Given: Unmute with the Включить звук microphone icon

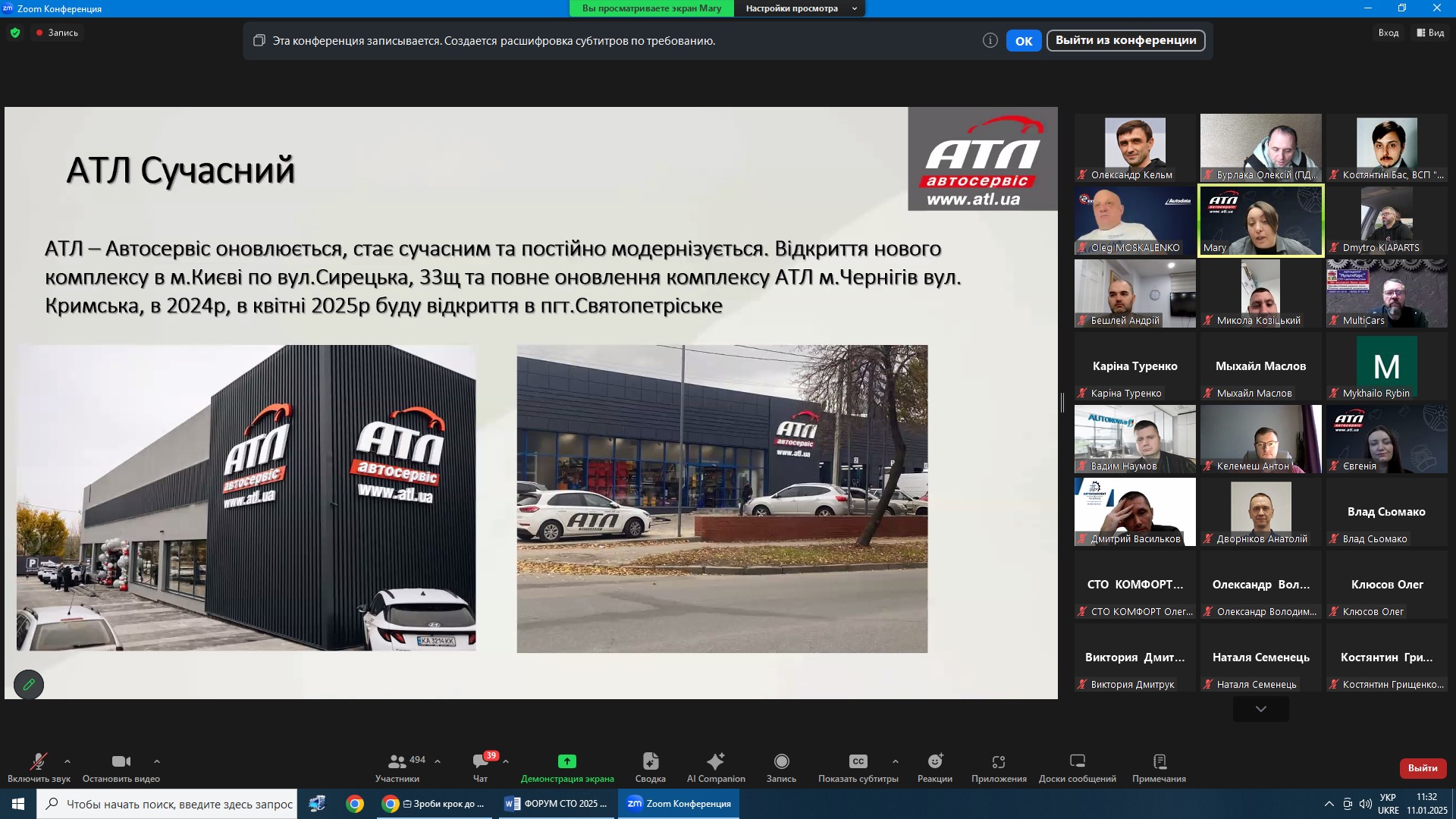Looking at the screenshot, I should [x=39, y=761].
